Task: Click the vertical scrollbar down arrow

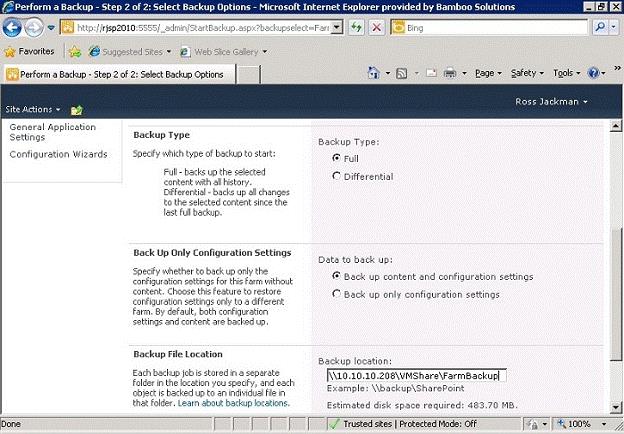Action: 616,407
